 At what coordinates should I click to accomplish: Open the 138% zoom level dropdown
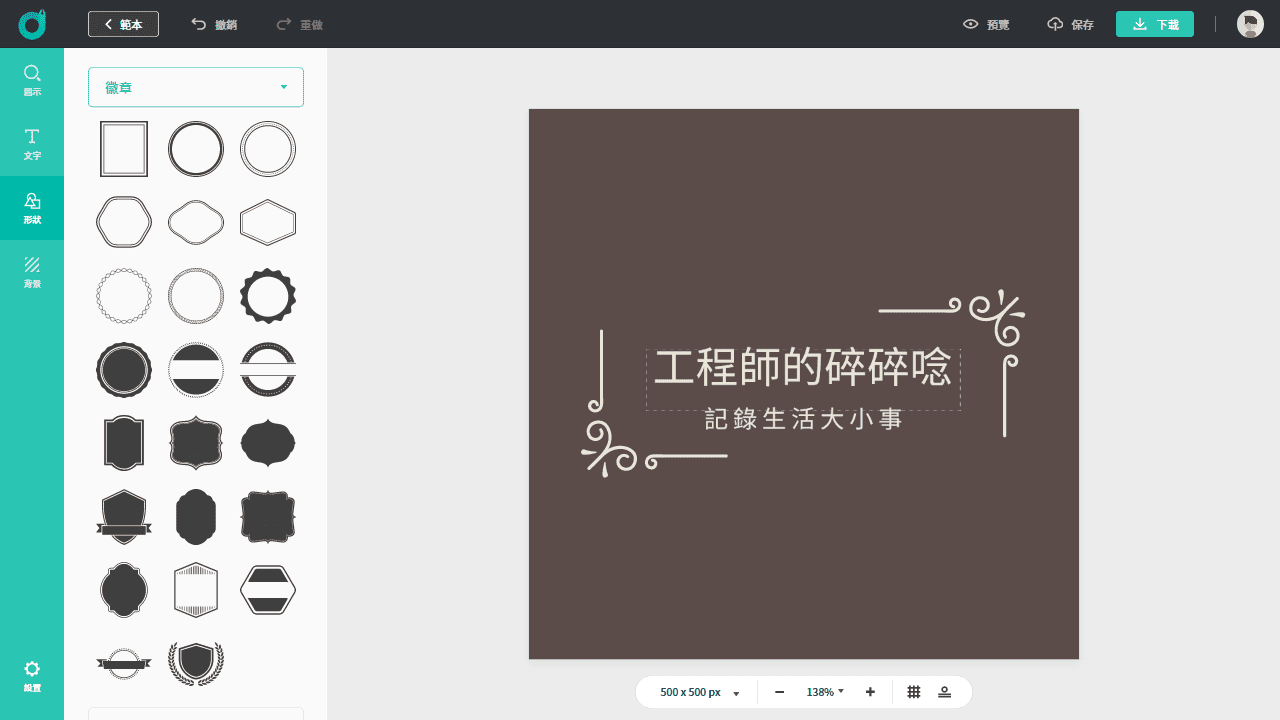click(824, 691)
